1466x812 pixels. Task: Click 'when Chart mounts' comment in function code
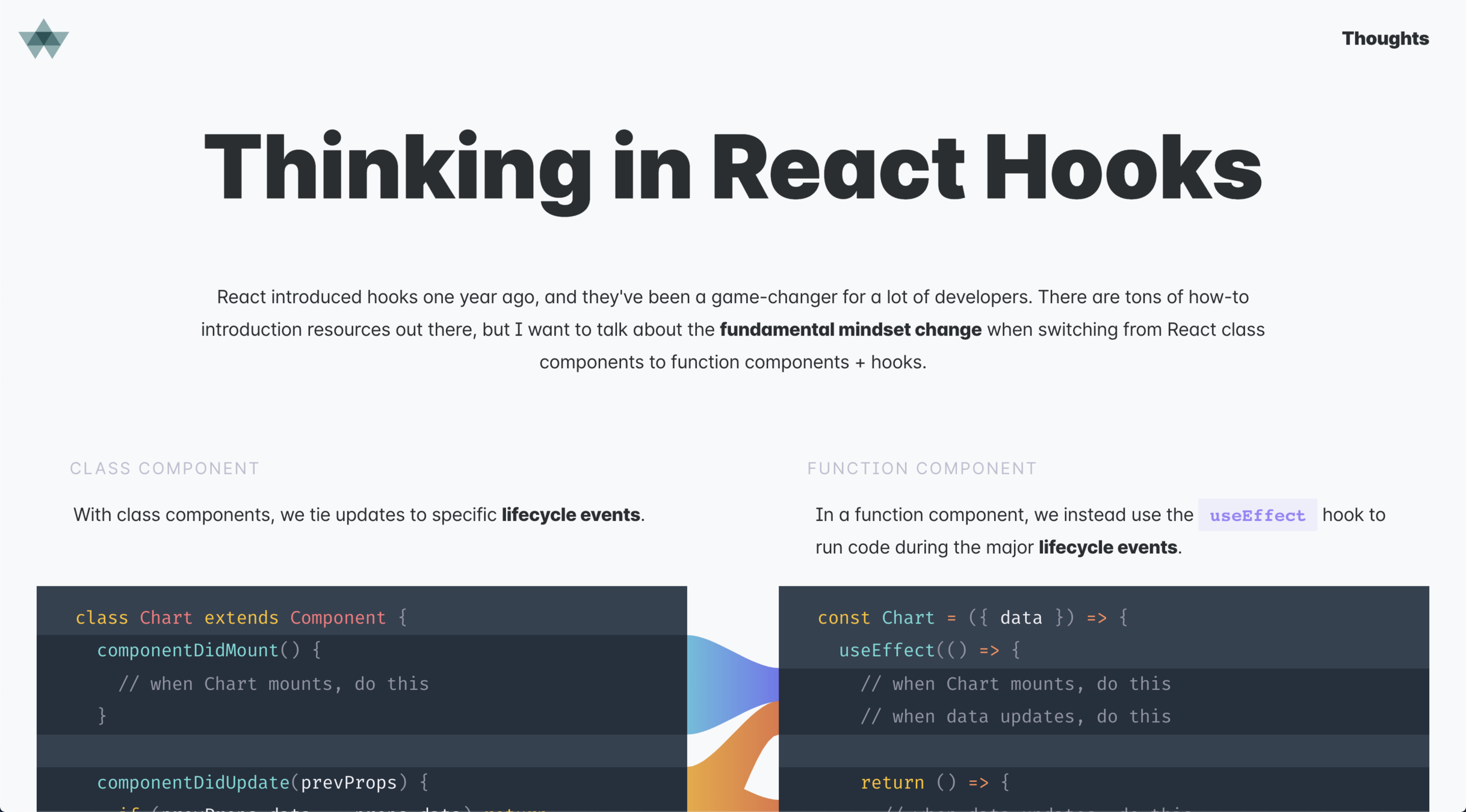(x=1015, y=684)
